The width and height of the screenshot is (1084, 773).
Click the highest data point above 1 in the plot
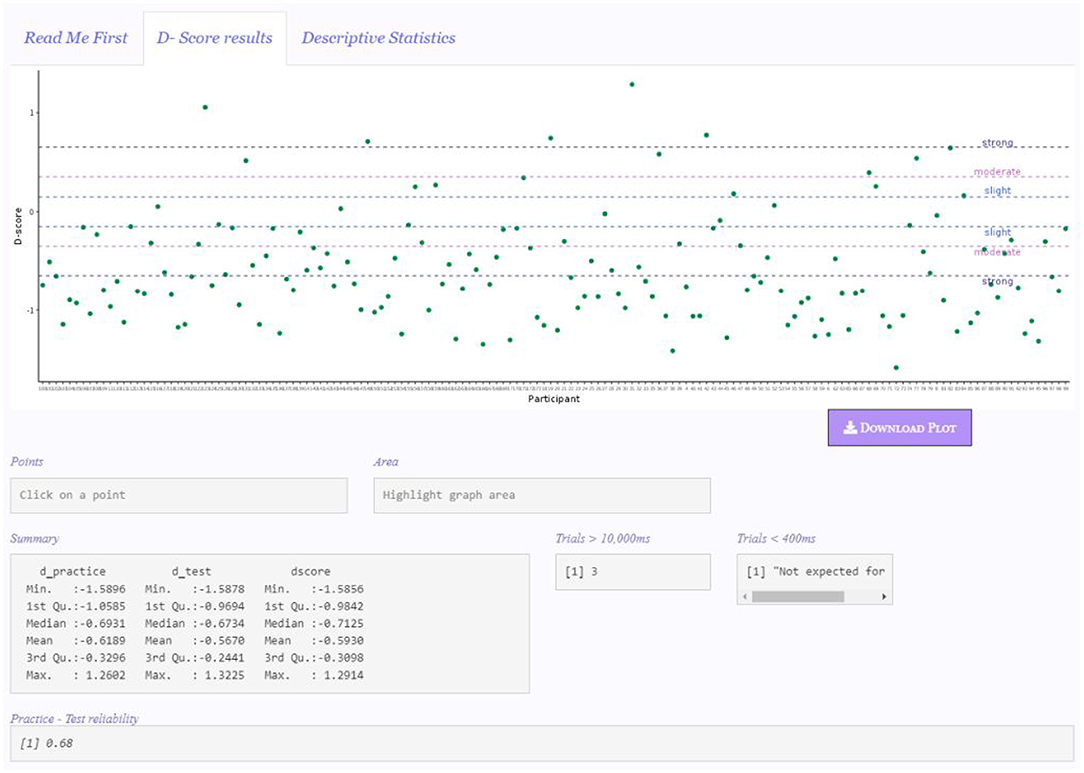click(x=632, y=84)
